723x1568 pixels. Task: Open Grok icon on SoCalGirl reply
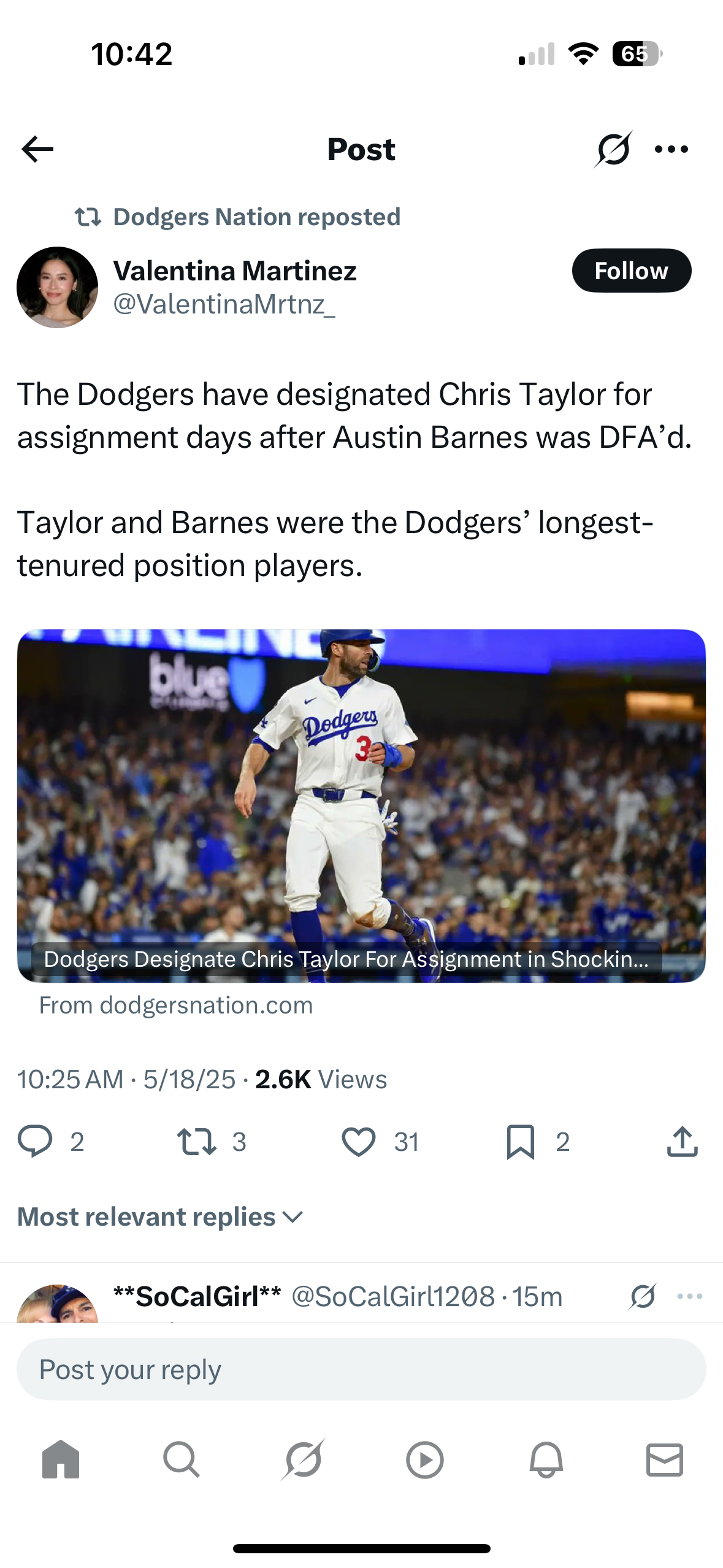point(643,1296)
